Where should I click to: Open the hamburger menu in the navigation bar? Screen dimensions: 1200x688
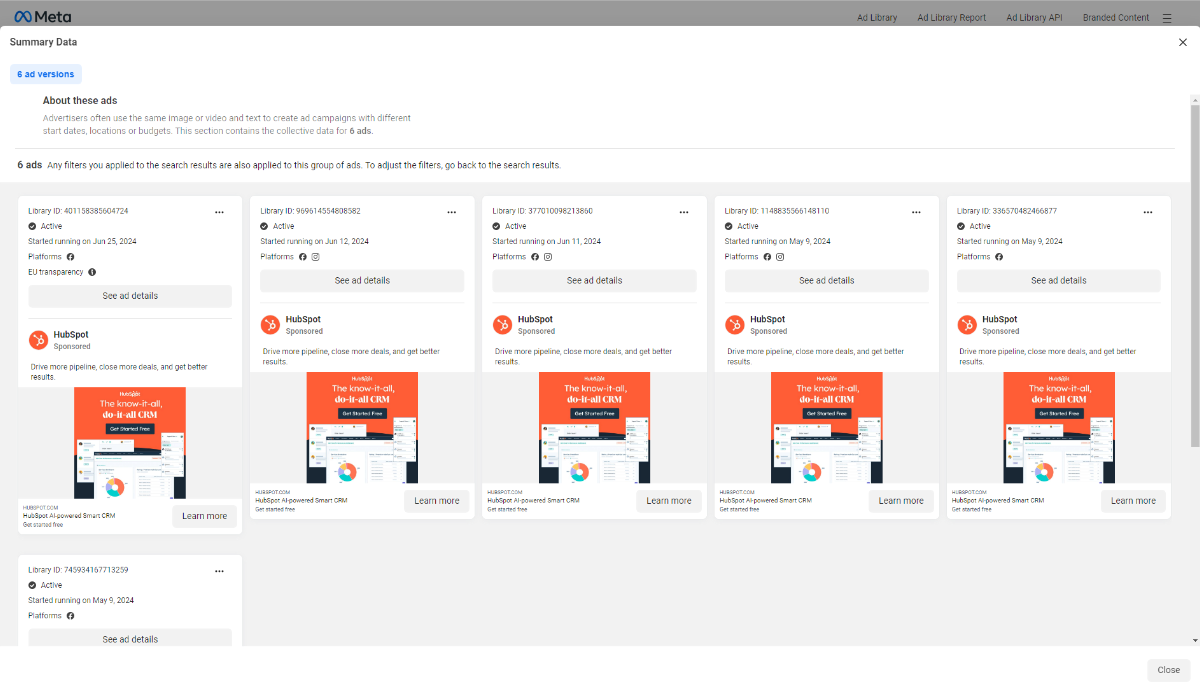(x=1166, y=17)
